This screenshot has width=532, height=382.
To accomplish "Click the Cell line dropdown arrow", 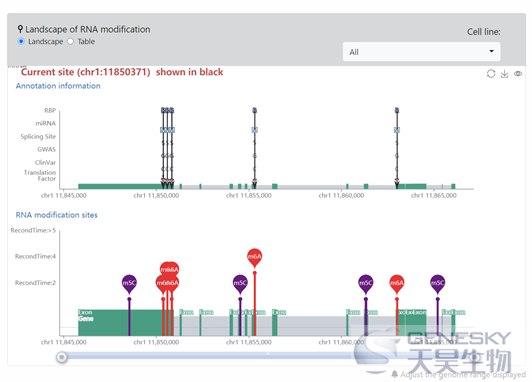I will (491, 51).
